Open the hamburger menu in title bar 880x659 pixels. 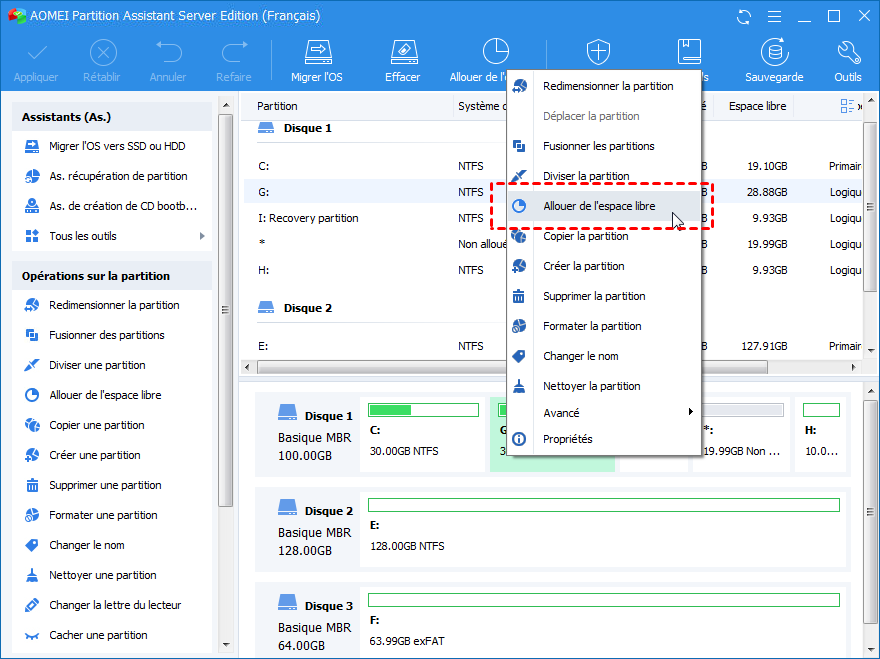774,17
